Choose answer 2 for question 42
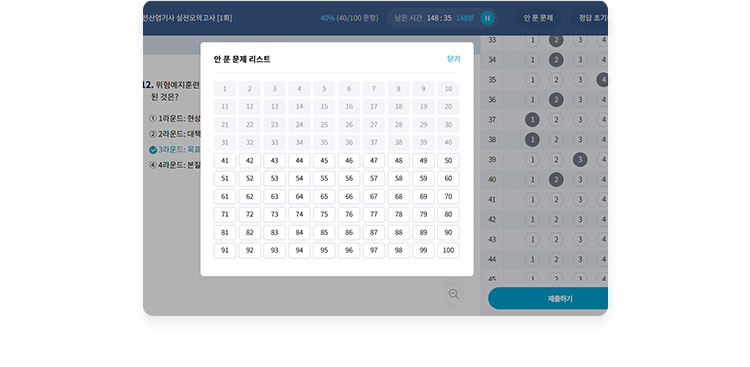 [x=556, y=220]
